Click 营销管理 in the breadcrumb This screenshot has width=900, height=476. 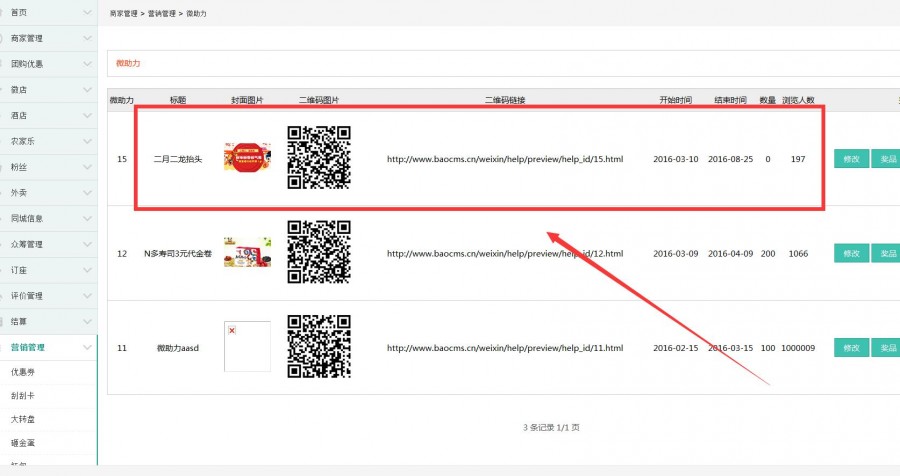[x=162, y=13]
